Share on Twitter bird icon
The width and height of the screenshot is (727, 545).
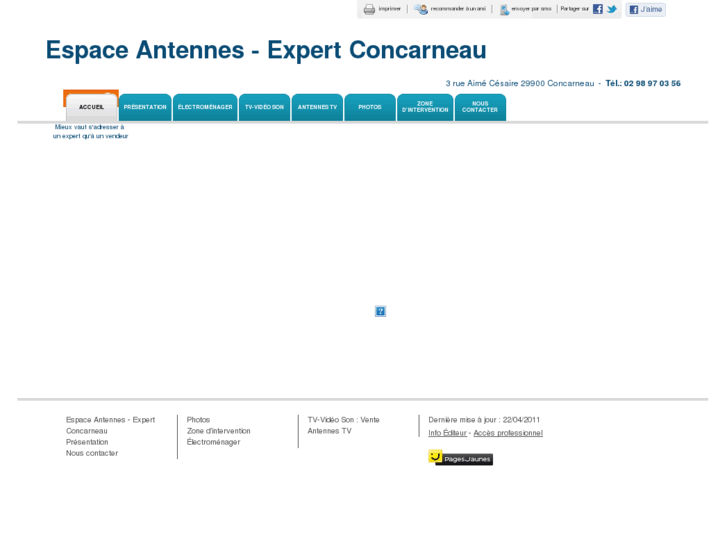[612, 9]
